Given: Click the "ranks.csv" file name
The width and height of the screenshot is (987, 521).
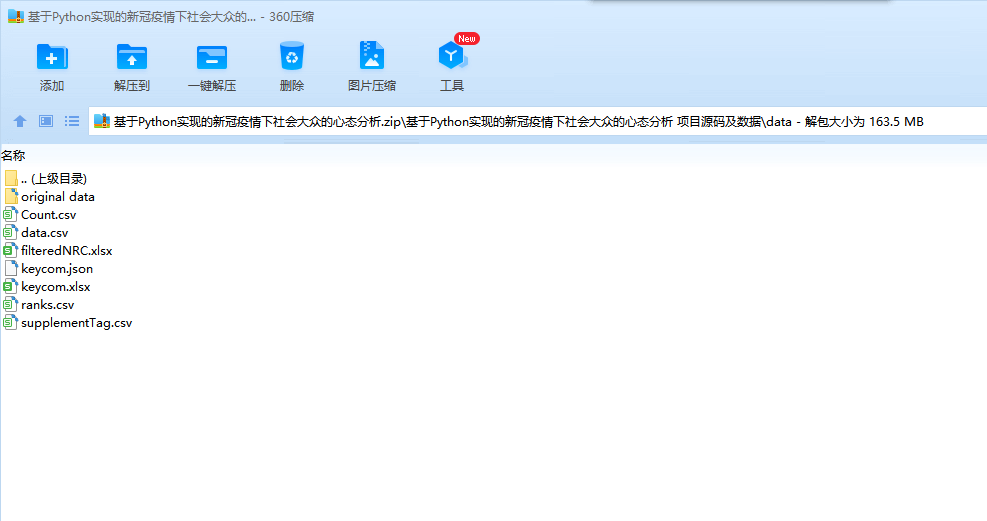Looking at the screenshot, I should (48, 305).
